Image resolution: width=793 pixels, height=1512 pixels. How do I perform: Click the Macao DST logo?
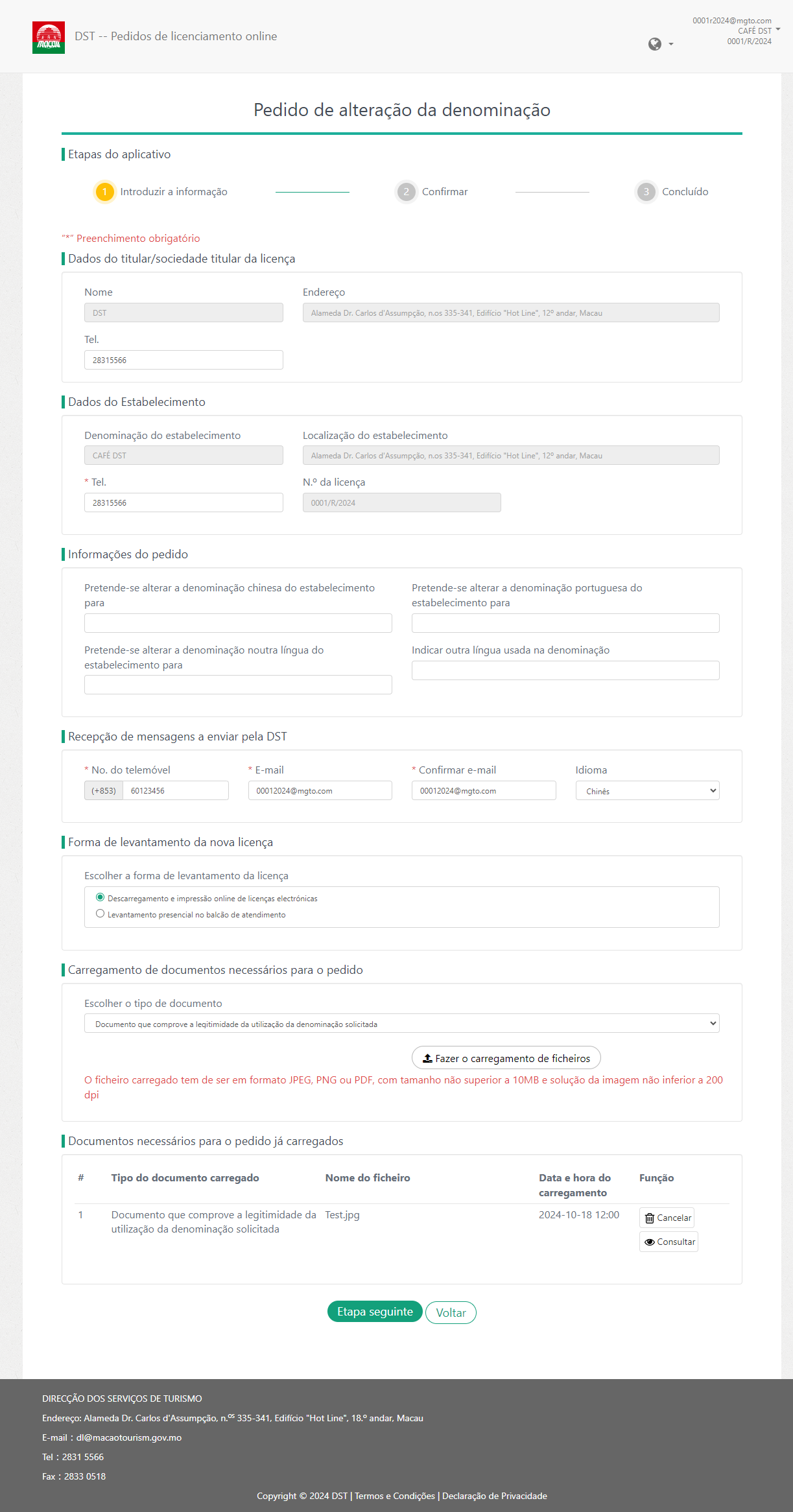(49, 38)
